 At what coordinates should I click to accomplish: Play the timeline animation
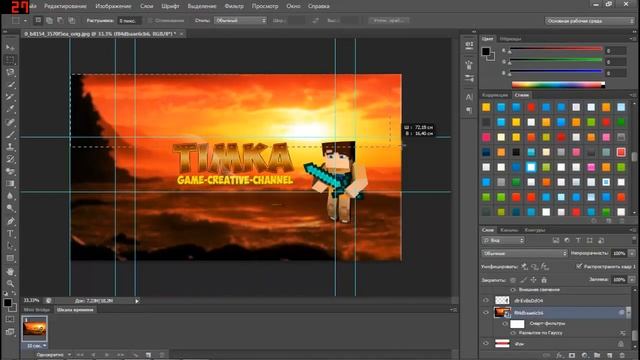(x=107, y=355)
